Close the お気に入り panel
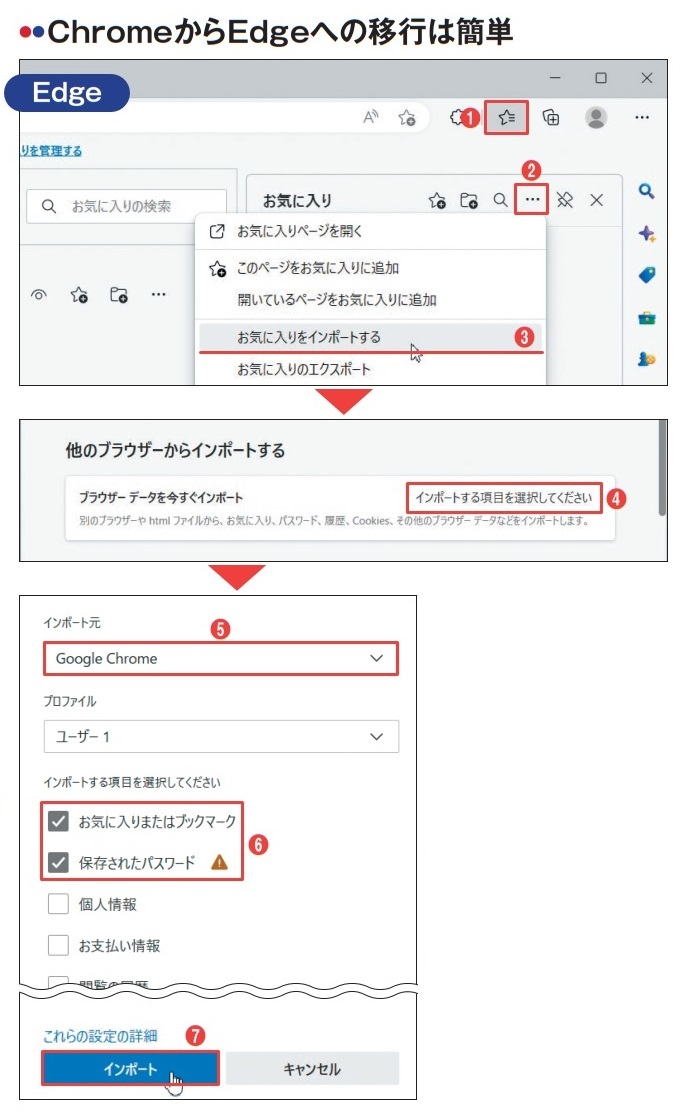Image resolution: width=684 pixels, height=1115 pixels. 597,201
